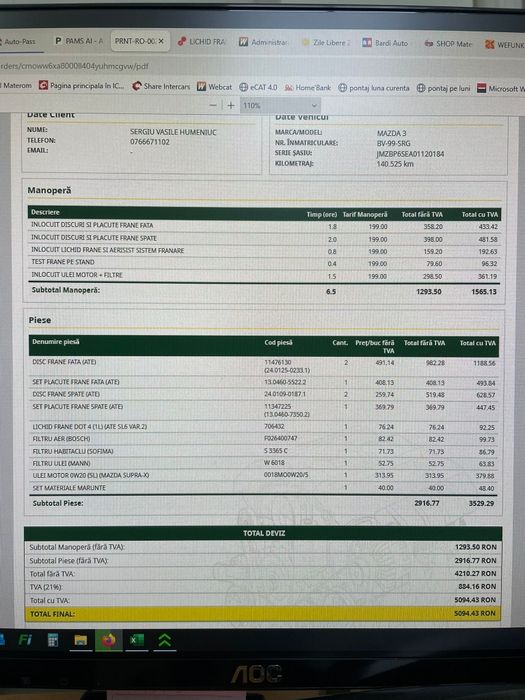Click part code 24.0109-0187.1
Image resolution: width=525 pixels, height=700 pixels.
pos(285,394)
